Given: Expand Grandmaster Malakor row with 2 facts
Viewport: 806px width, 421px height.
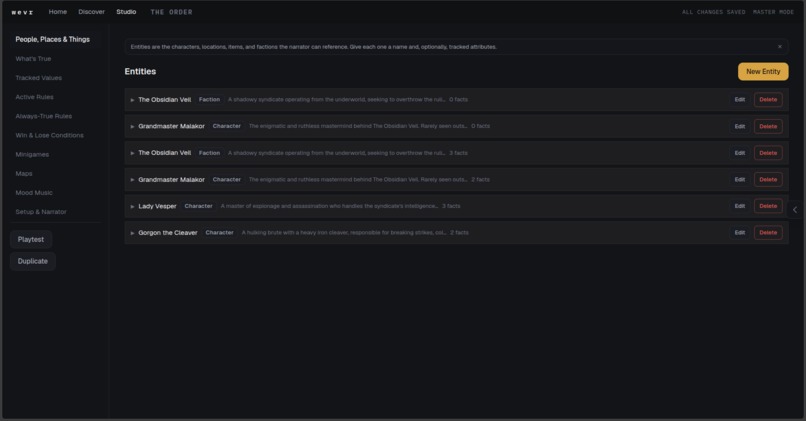Looking at the screenshot, I should (132, 180).
